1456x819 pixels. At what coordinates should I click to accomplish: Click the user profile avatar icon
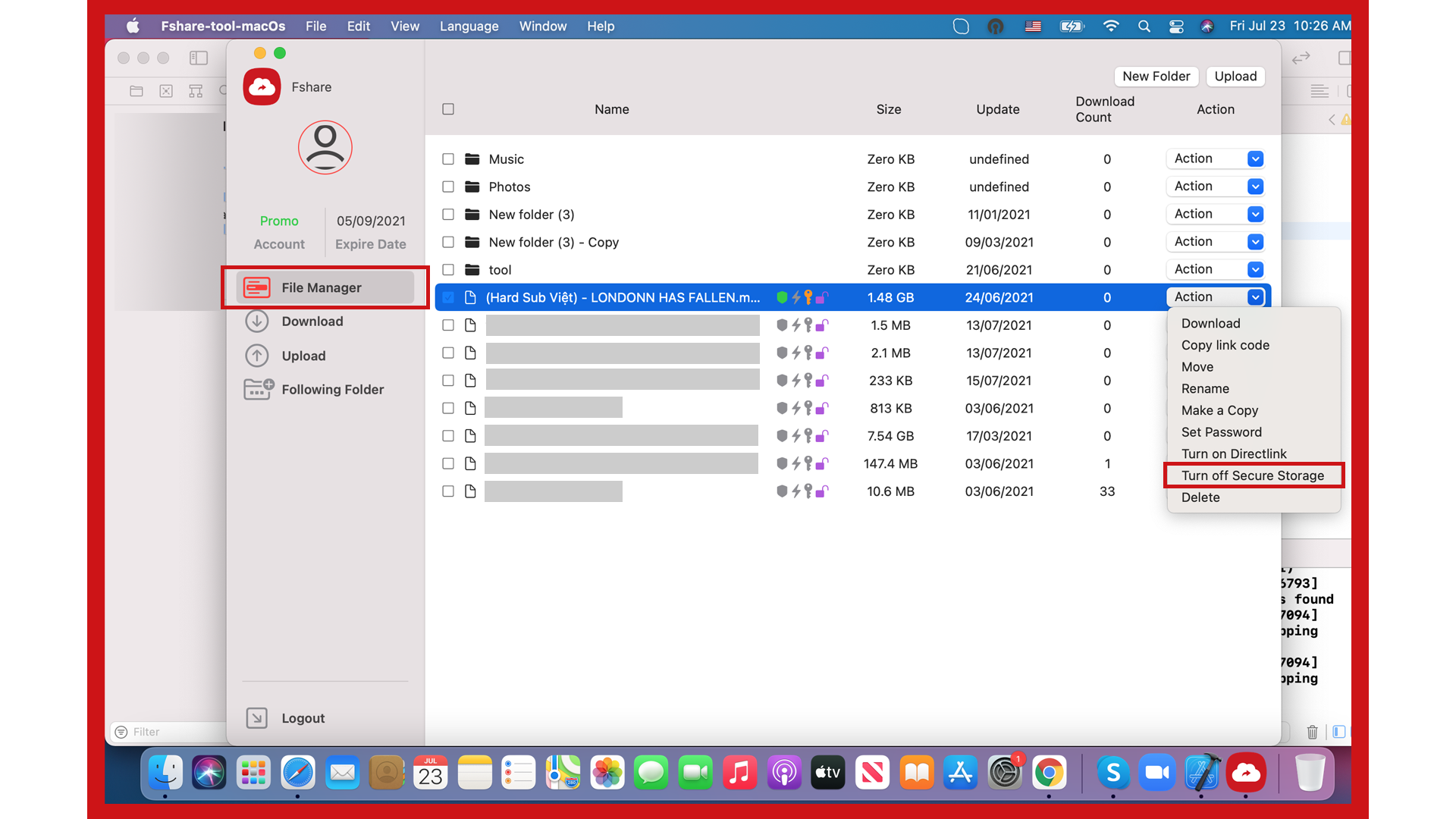tap(325, 148)
